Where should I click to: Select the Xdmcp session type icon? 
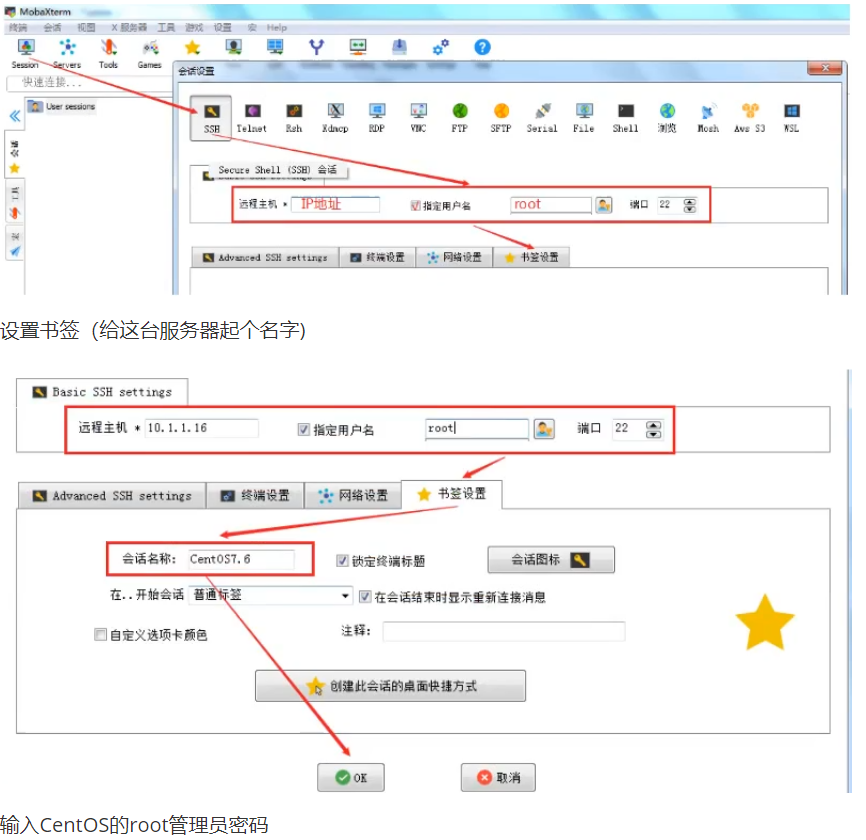point(335,118)
